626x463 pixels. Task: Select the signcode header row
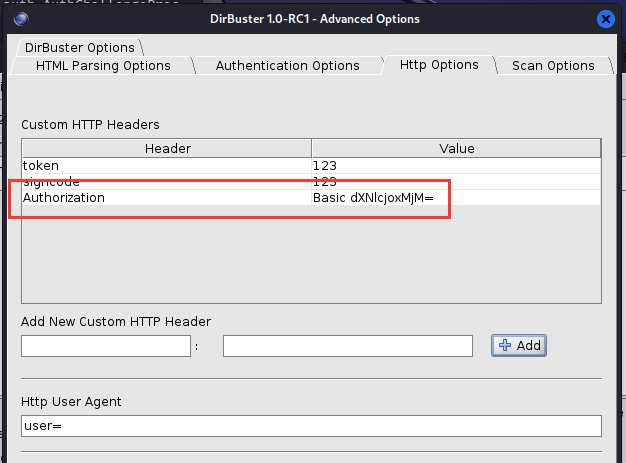[x=311, y=181]
